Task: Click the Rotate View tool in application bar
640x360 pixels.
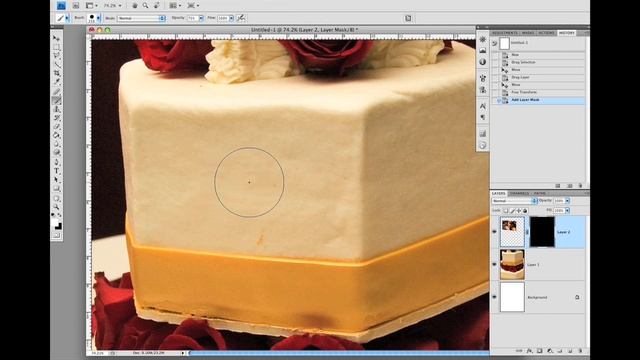Action: [157, 6]
